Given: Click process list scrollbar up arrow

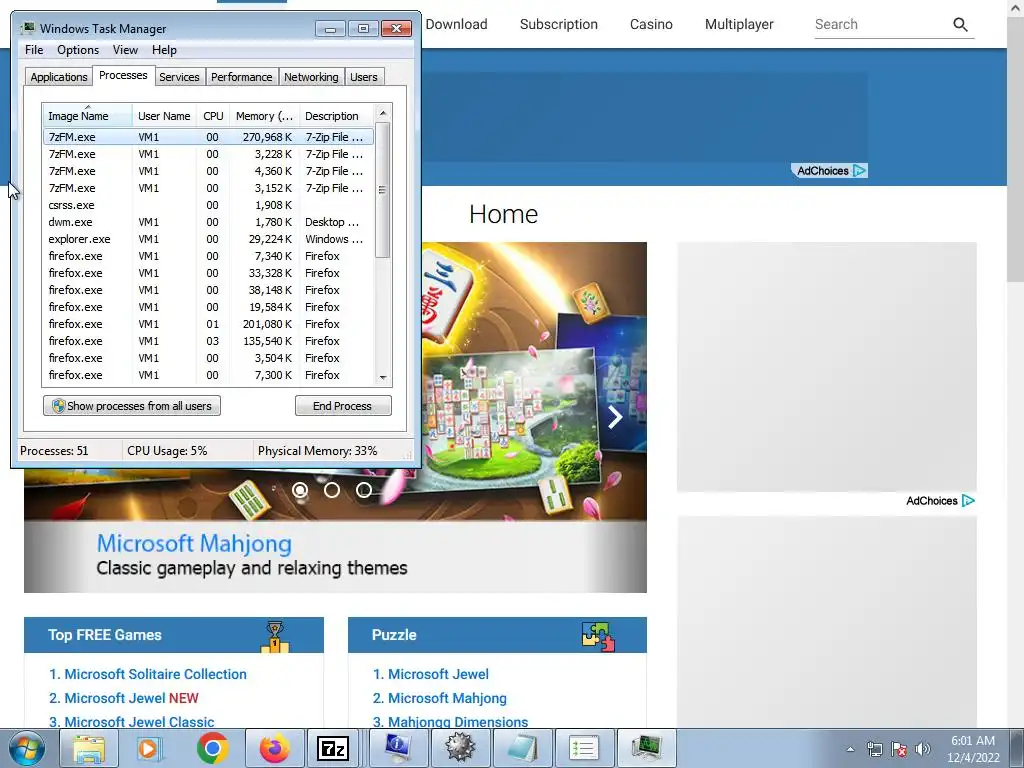Looking at the screenshot, I should click(383, 113).
